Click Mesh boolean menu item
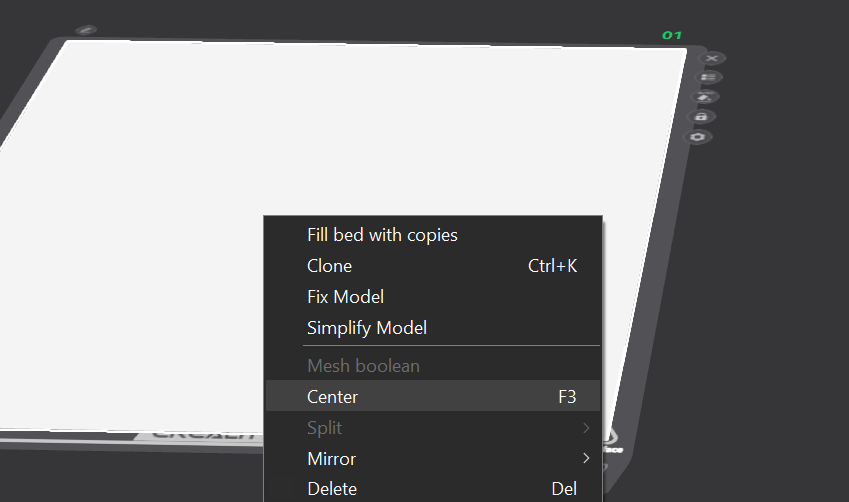This screenshot has width=849, height=502. coord(363,366)
